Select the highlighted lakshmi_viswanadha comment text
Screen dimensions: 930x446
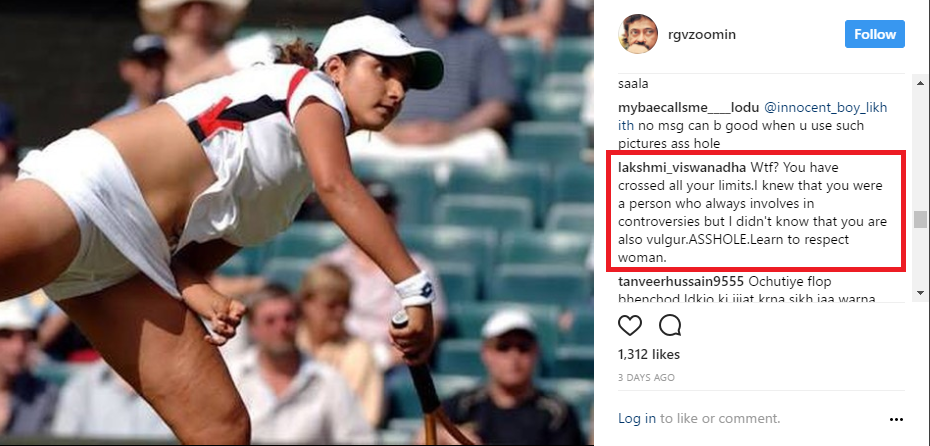[x=753, y=213]
